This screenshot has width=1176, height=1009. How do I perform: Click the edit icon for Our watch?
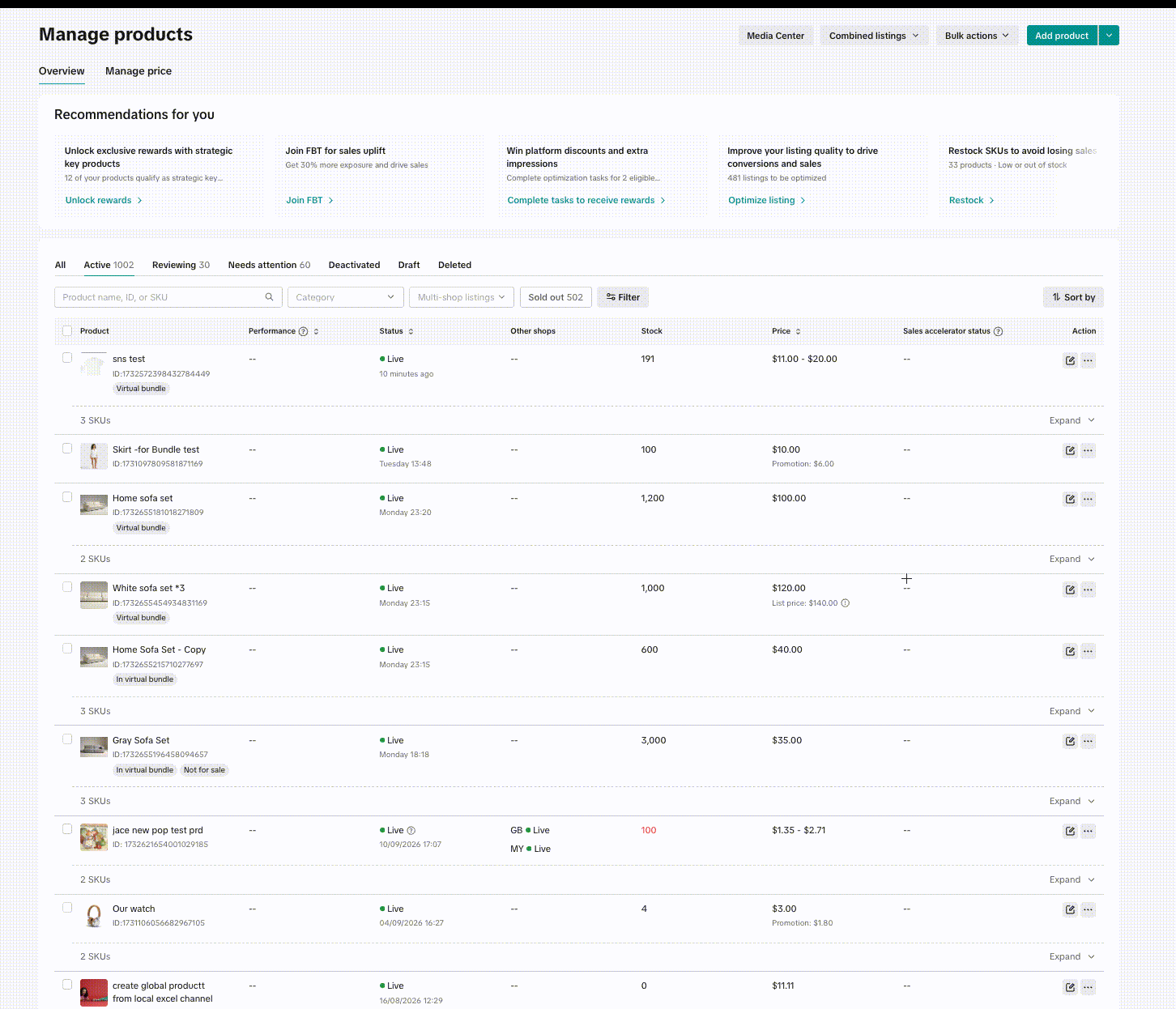coord(1070,909)
